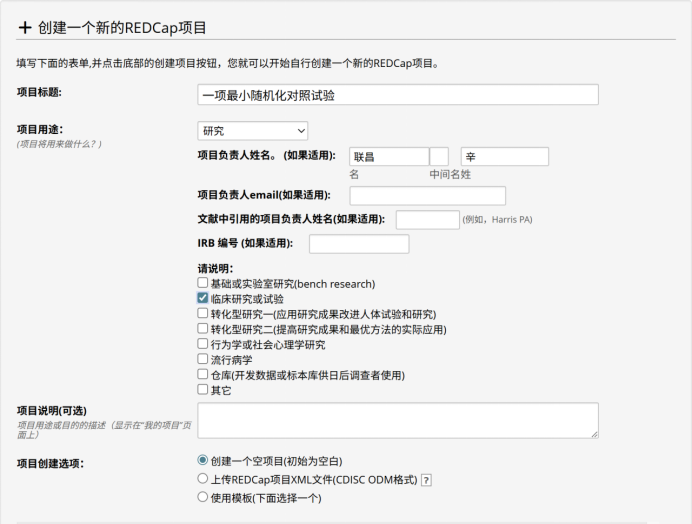The width and height of the screenshot is (692, 524).
Task: Select the 仓库 repository checkbox
Action: 203,374
